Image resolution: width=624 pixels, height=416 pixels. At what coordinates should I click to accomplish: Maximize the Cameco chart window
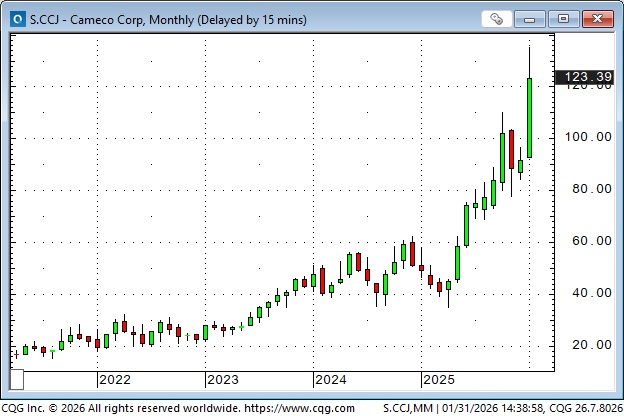click(x=563, y=18)
